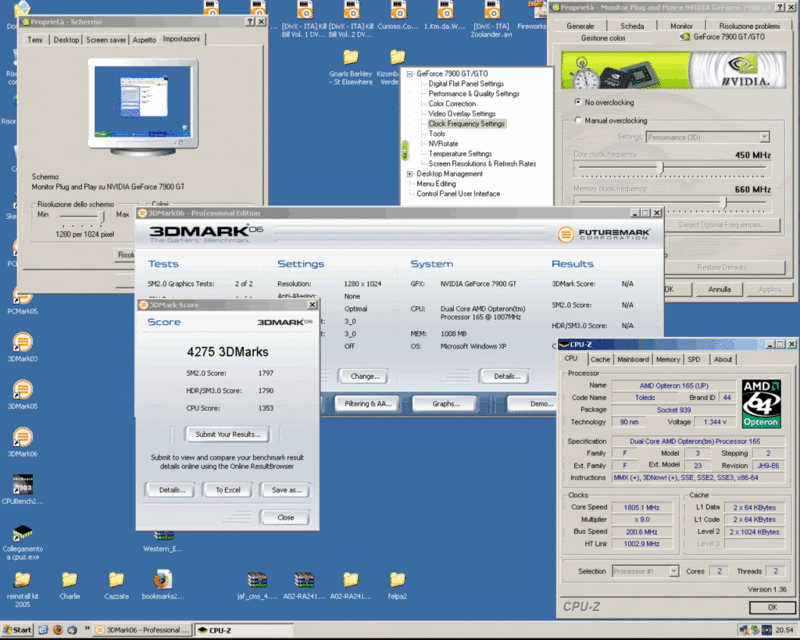This screenshot has height=640, width=800.
Task: Click the screen resolution slider handle
Action: tap(102, 217)
